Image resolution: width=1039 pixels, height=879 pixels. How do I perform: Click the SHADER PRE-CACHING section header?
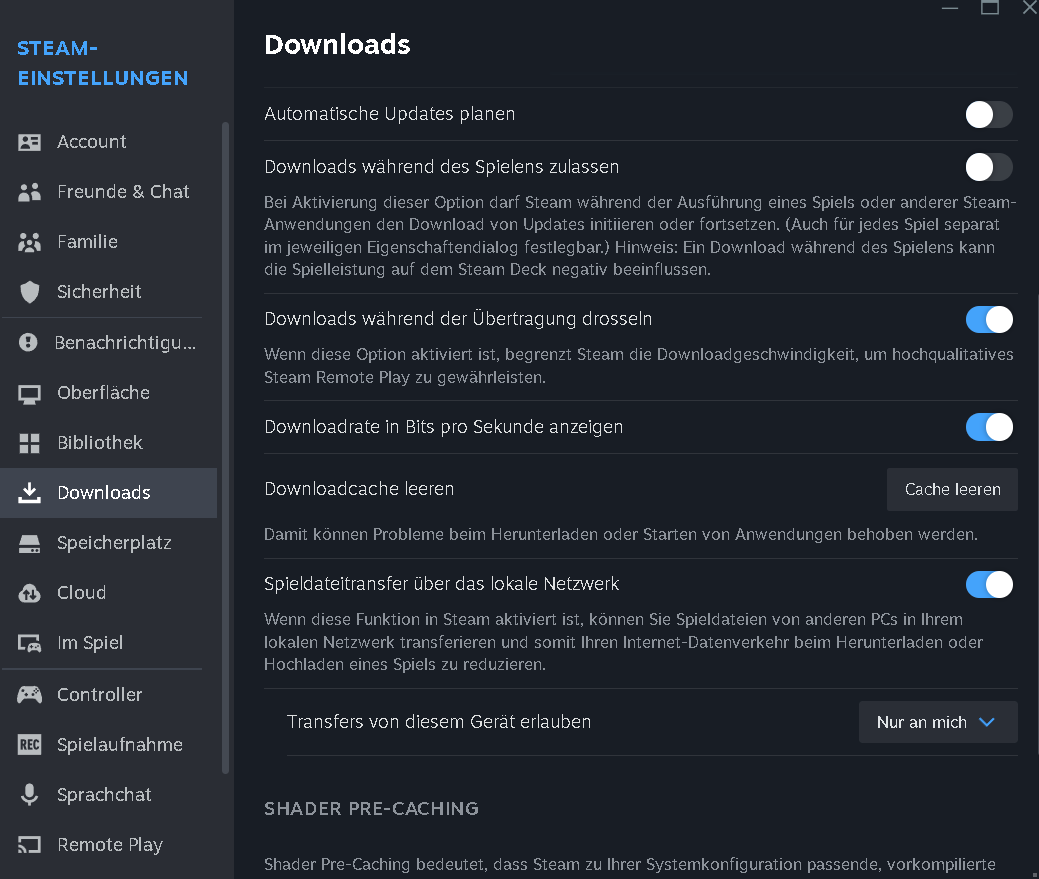371,809
